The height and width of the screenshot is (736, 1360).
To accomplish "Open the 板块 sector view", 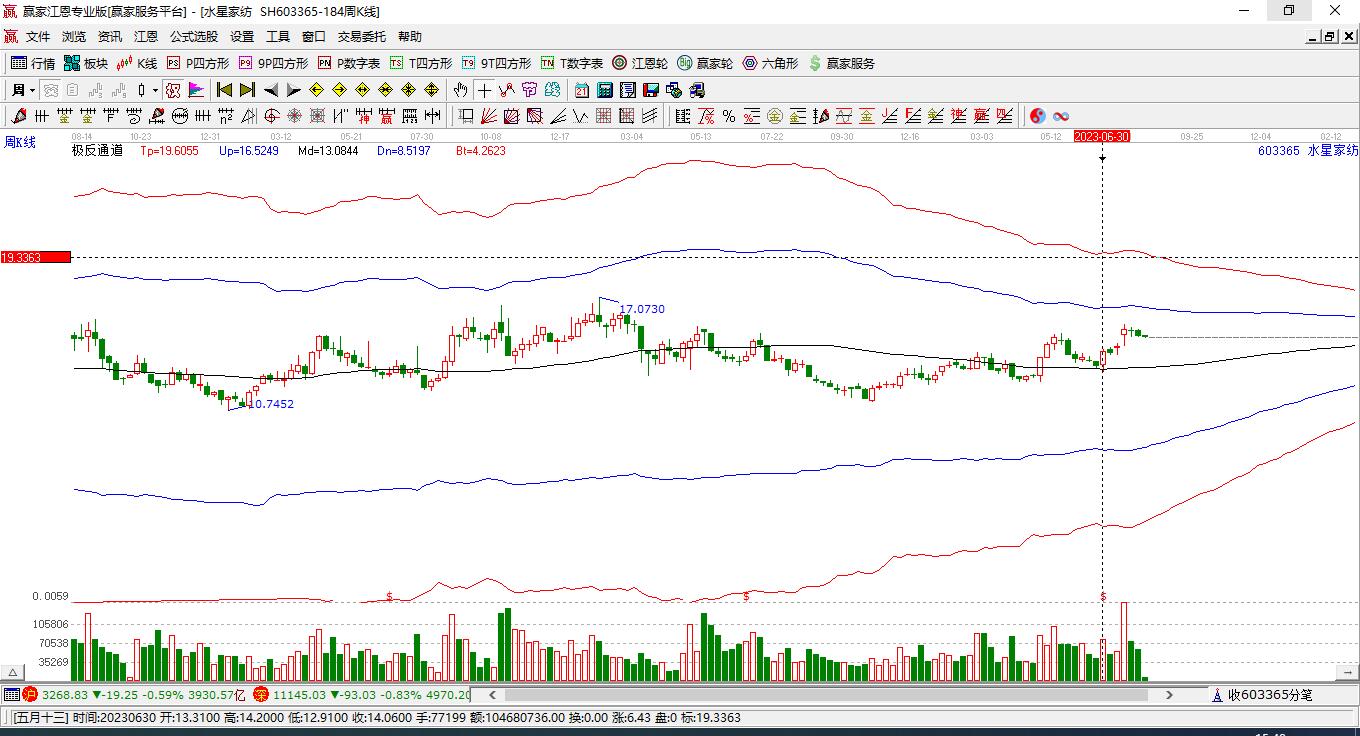I will tap(86, 63).
